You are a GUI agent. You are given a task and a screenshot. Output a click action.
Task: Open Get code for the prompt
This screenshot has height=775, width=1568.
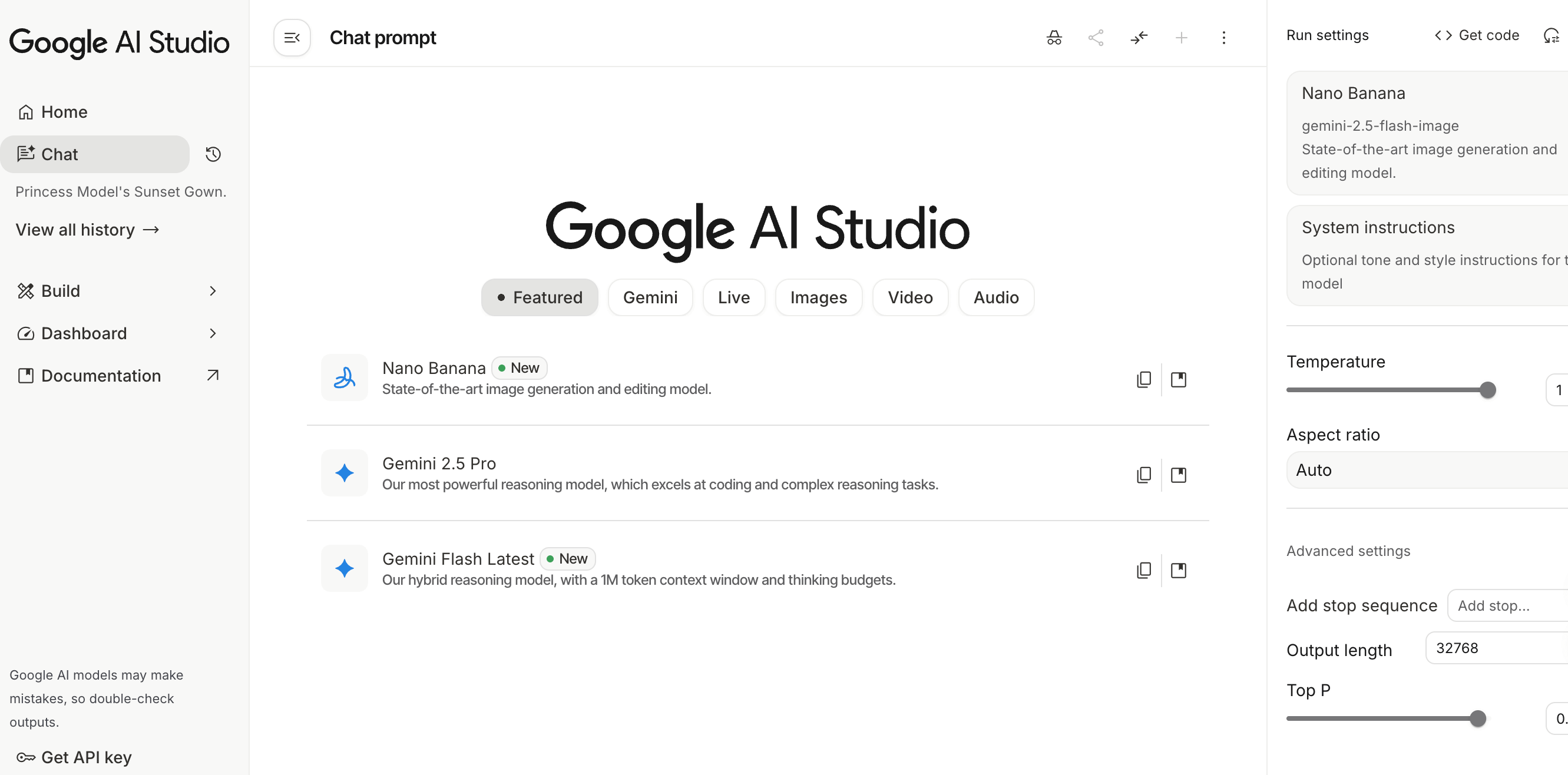click(1476, 35)
